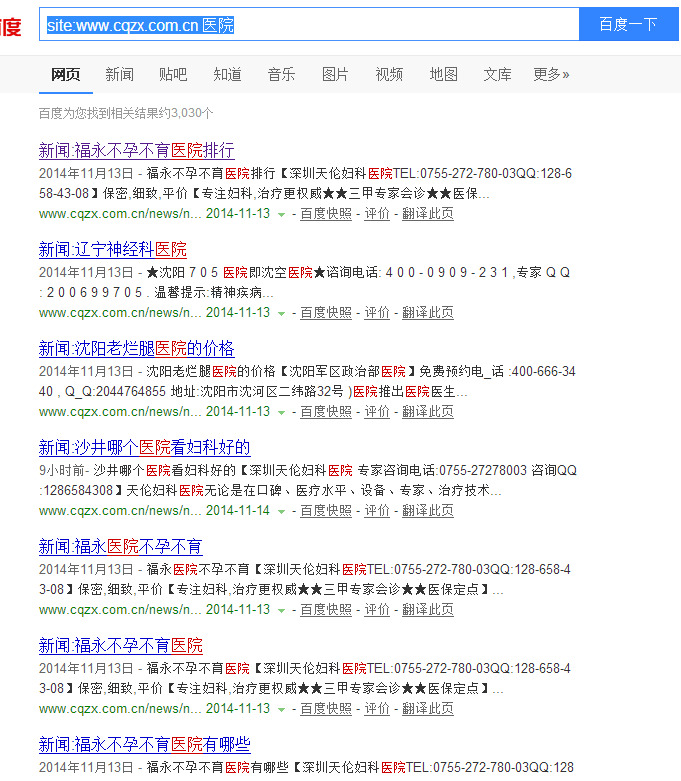Open the 文库 tab
The height and width of the screenshot is (781, 681).
(x=497, y=75)
